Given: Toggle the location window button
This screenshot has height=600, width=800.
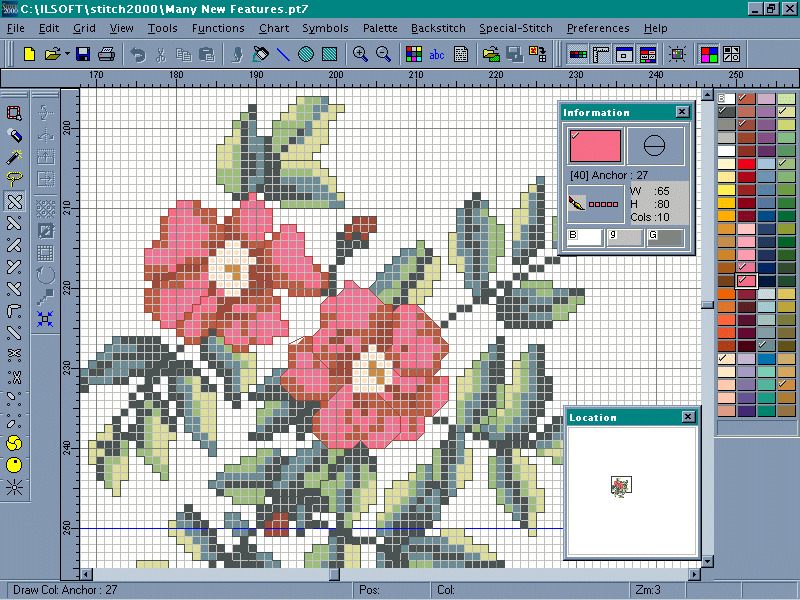Looking at the screenshot, I should (x=624, y=54).
